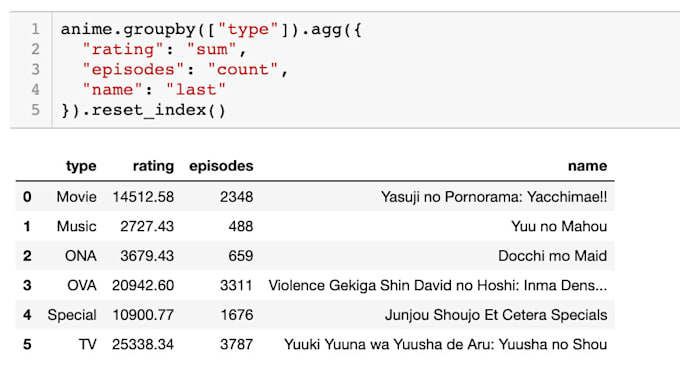Click the Docchi mo Maid name cell
The width and height of the screenshot is (680, 365).
pos(552,256)
